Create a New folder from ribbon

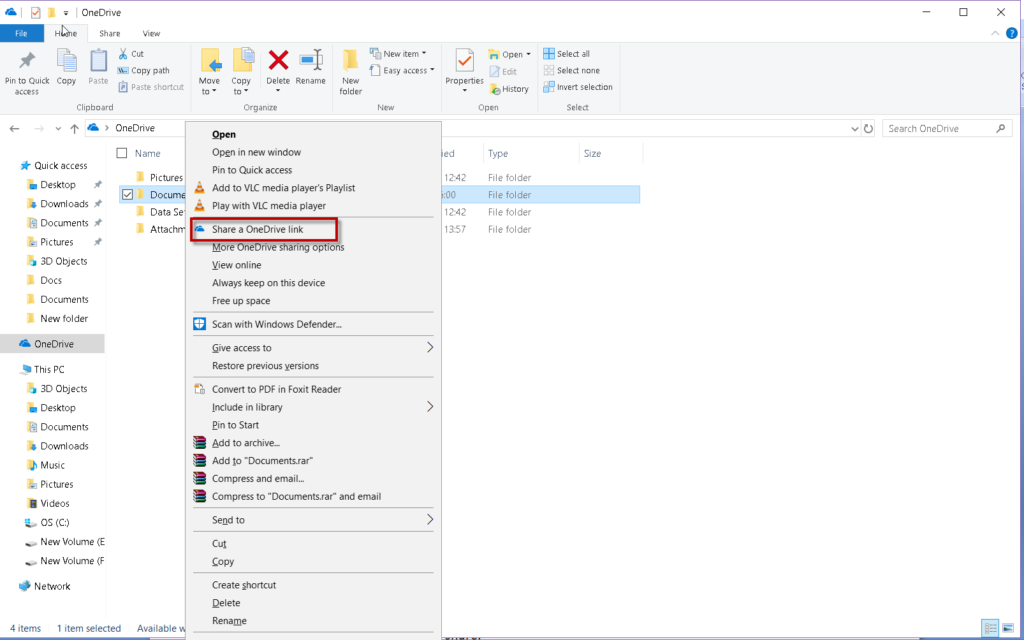pyautogui.click(x=351, y=72)
